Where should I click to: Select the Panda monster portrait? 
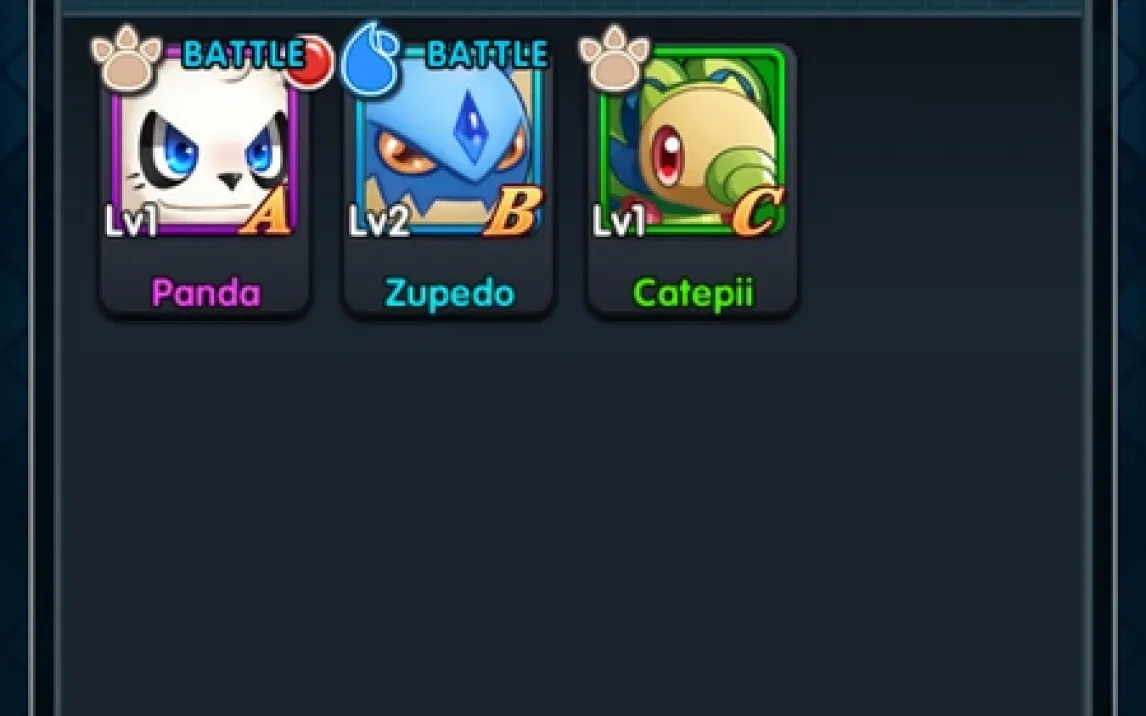point(205,140)
